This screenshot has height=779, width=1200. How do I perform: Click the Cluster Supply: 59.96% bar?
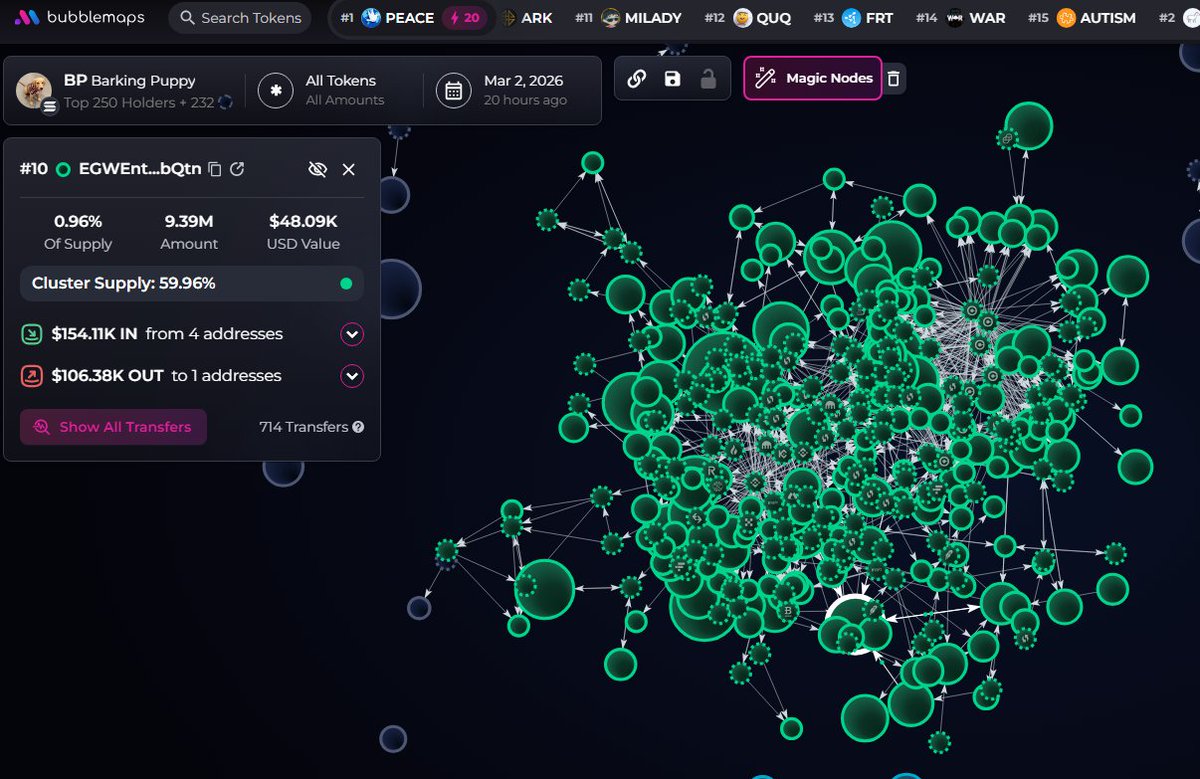click(x=192, y=283)
